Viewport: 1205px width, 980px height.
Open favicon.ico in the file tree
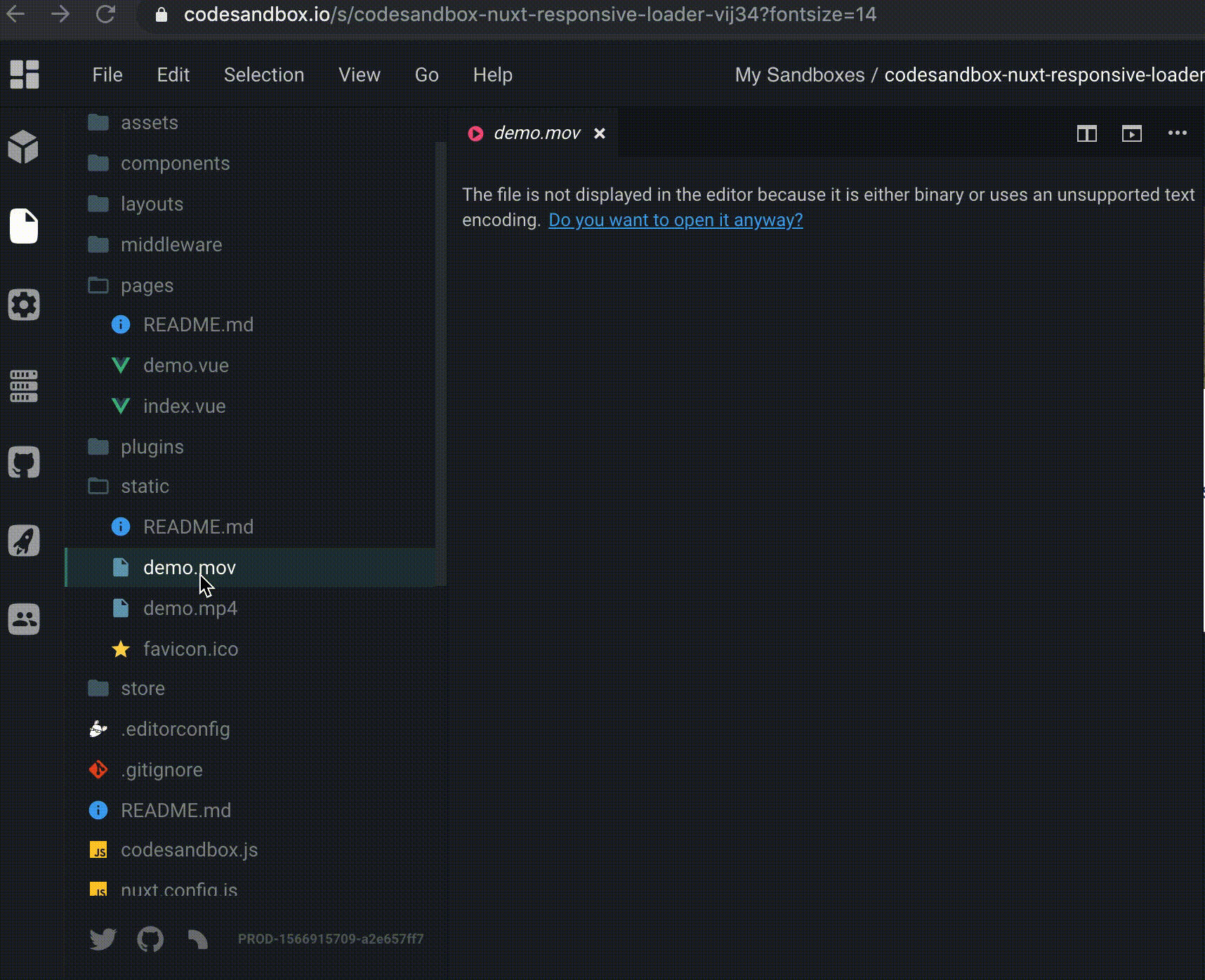[256, 649]
